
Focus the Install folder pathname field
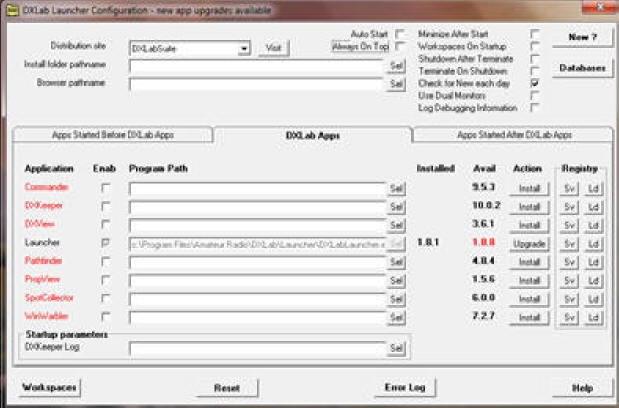[x=257, y=66]
